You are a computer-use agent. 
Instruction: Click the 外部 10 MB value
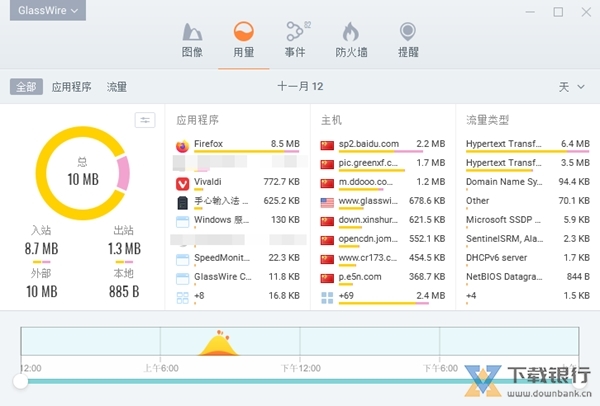[41, 292]
